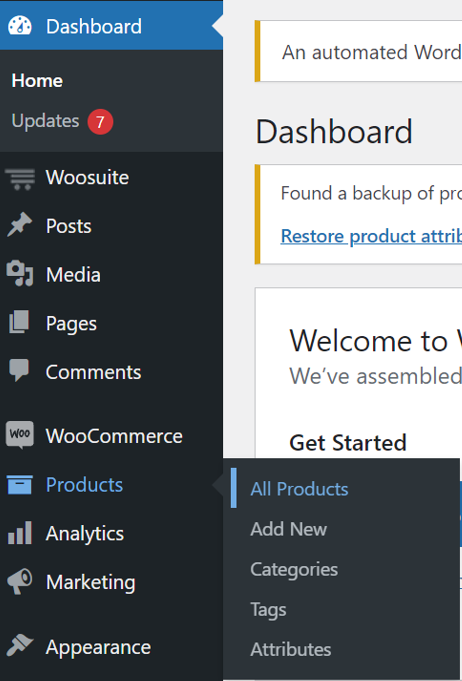Choose Add New in Products submenu
Viewport: 462px width, 681px height.
pyautogui.click(x=289, y=529)
